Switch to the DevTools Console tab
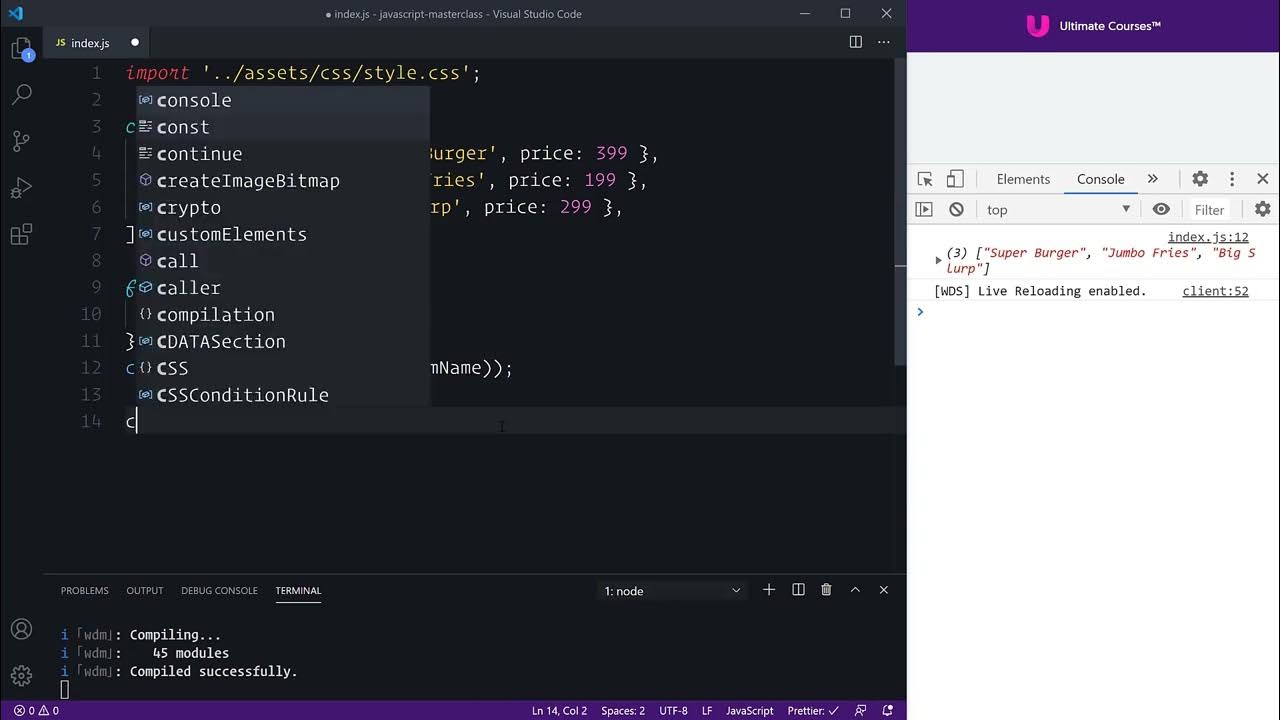 point(1100,179)
